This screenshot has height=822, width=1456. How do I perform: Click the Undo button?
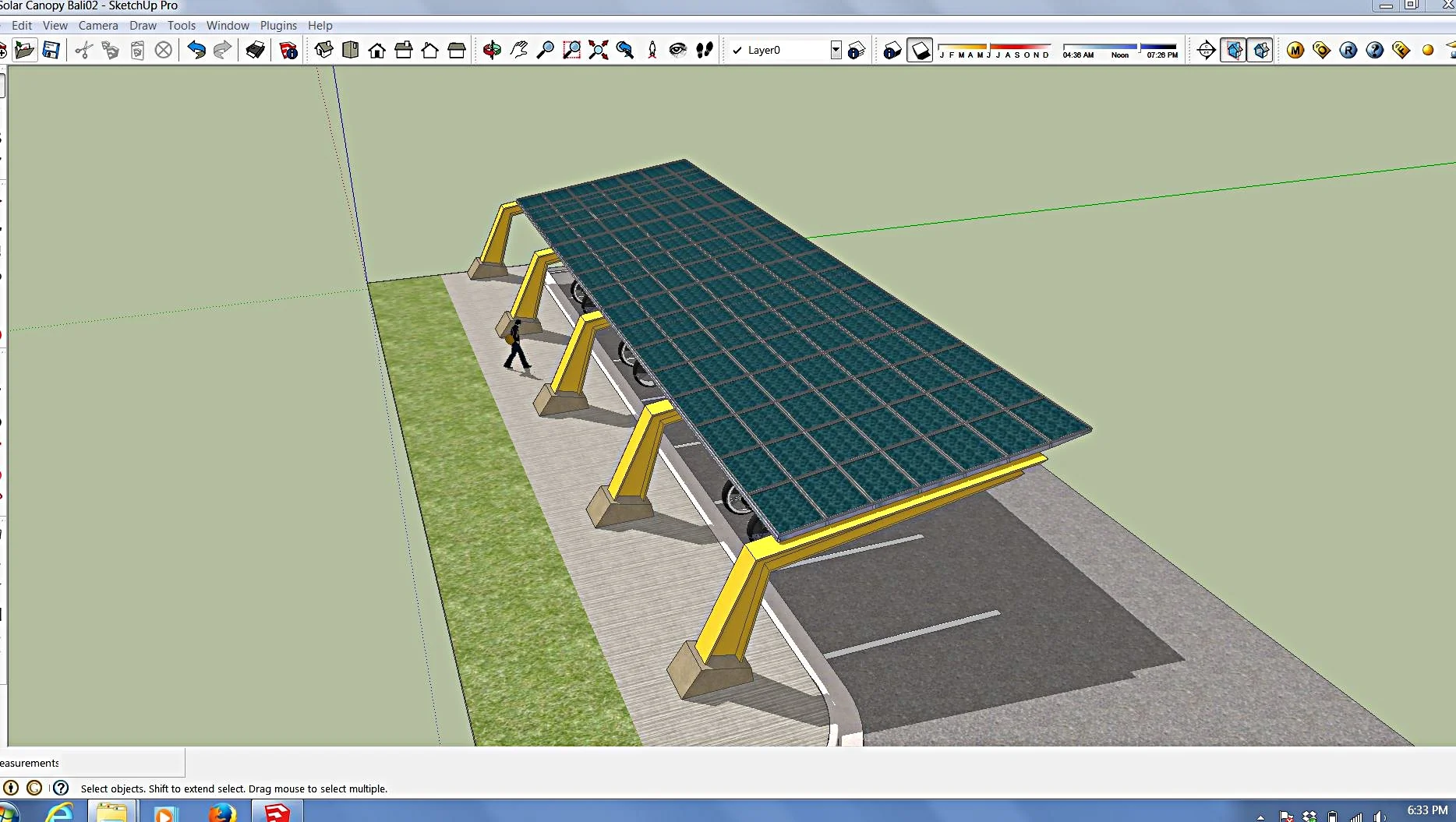pyautogui.click(x=196, y=49)
